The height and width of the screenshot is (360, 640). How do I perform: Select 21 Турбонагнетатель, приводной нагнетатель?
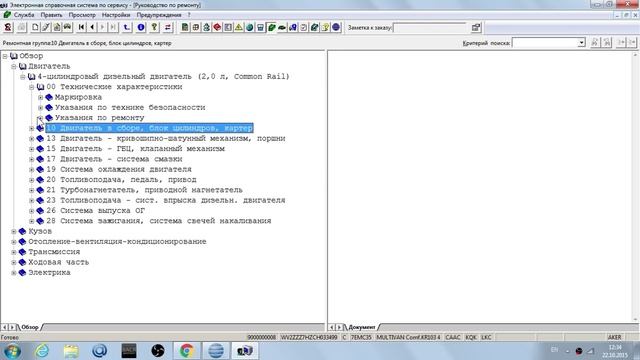pos(144,190)
